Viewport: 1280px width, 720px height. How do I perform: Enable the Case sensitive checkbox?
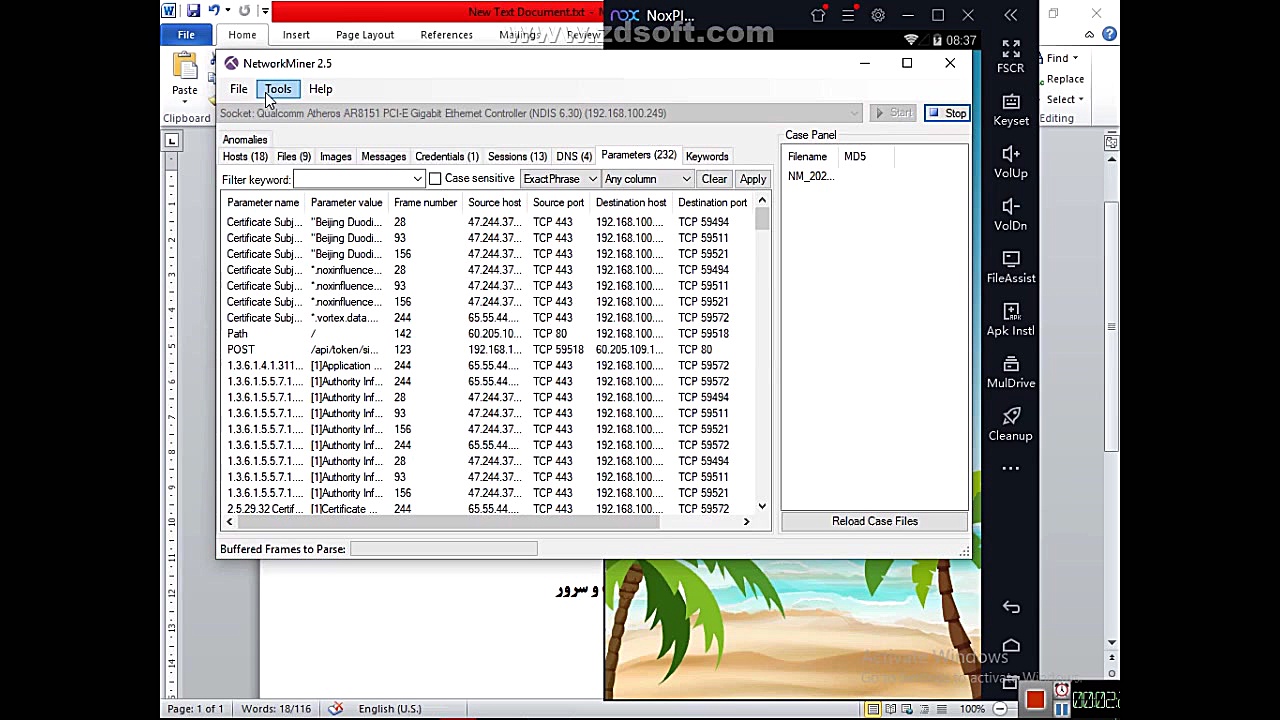pyautogui.click(x=435, y=179)
